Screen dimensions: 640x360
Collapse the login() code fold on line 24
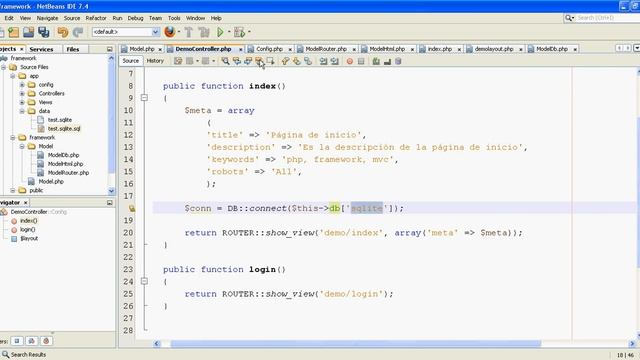click(x=144, y=281)
